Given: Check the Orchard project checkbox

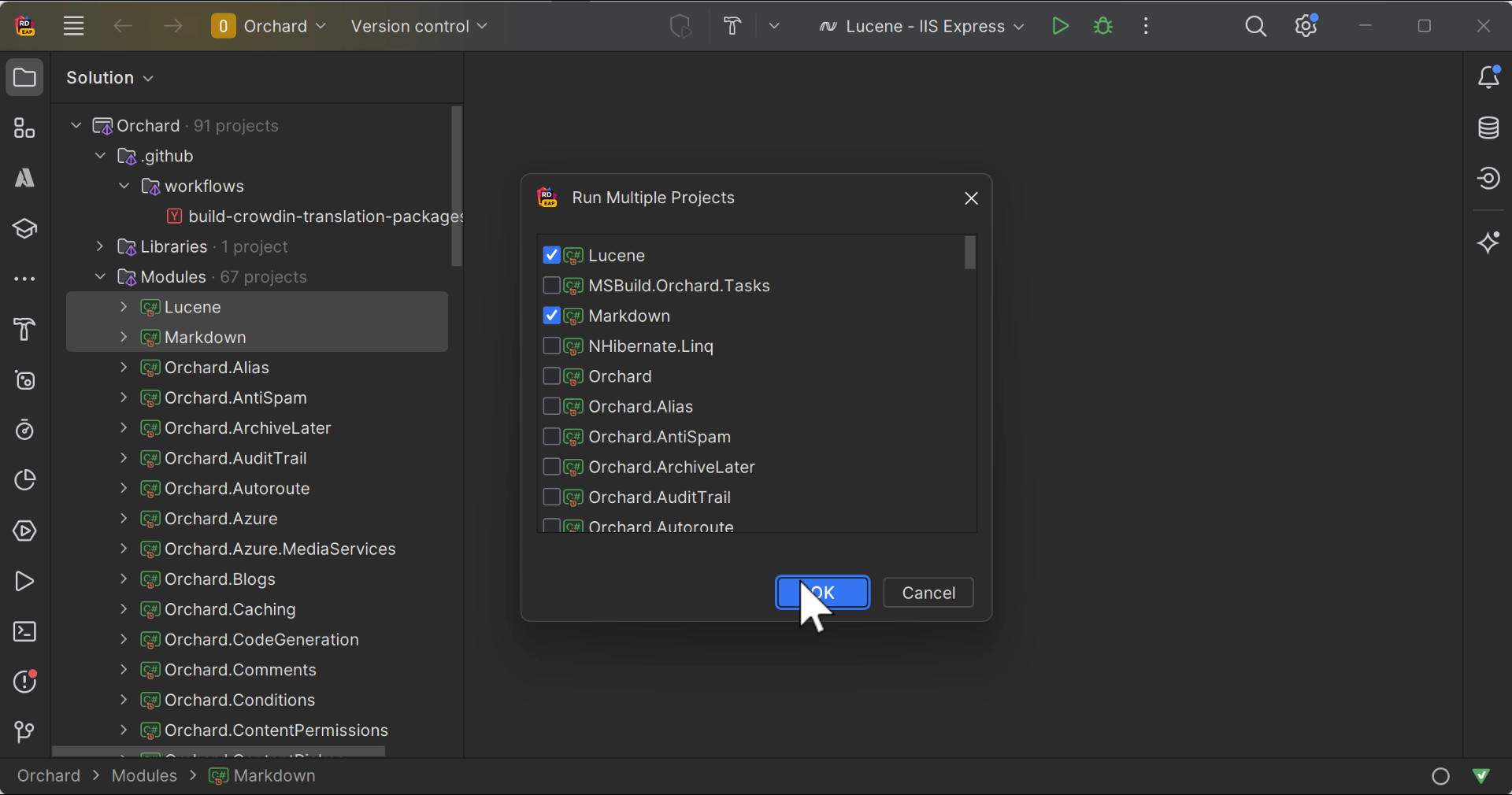Looking at the screenshot, I should (551, 376).
